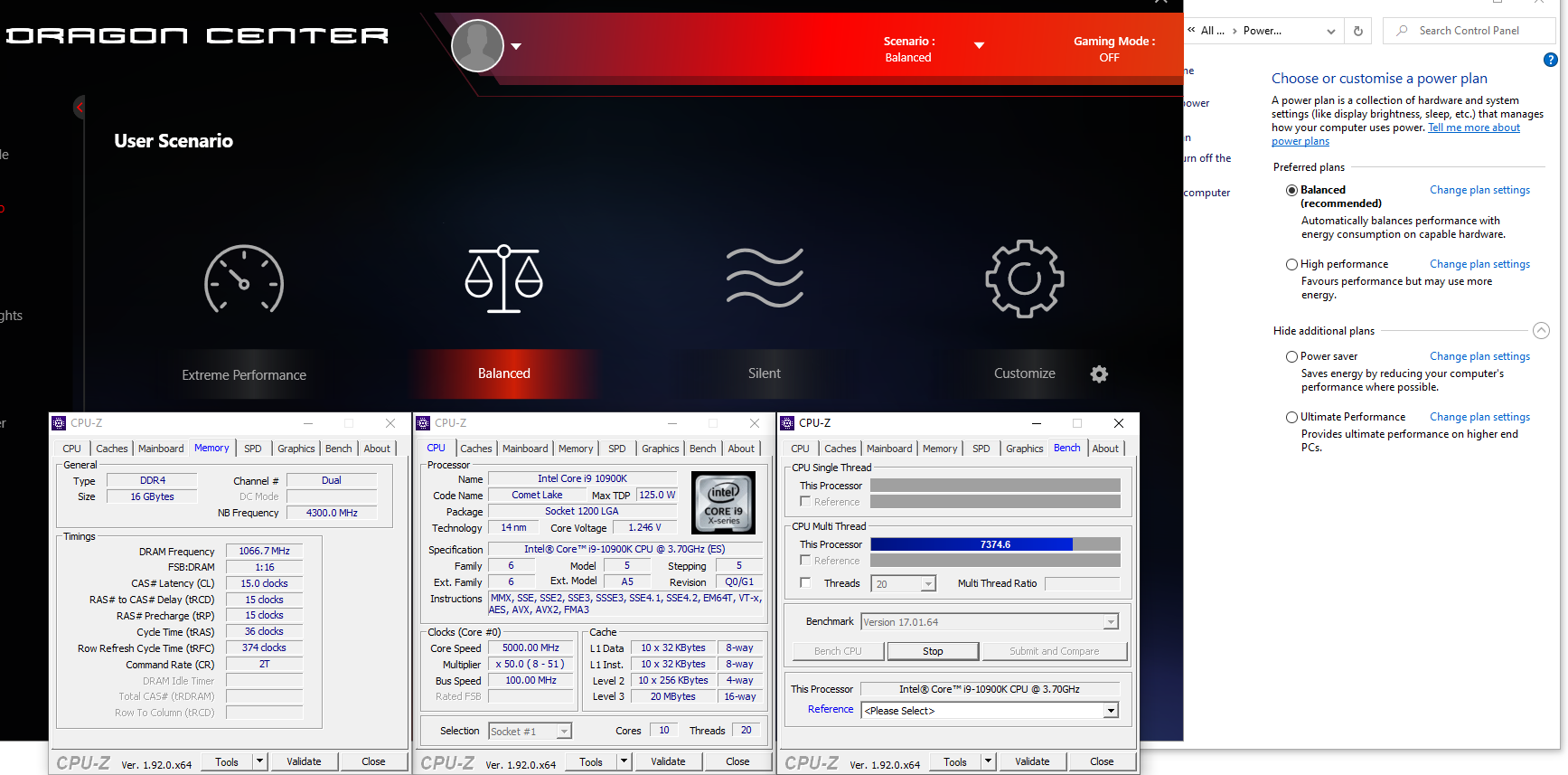The height and width of the screenshot is (775, 1568).
Task: Click the multi thread score bar 7374.6
Action: (x=995, y=544)
